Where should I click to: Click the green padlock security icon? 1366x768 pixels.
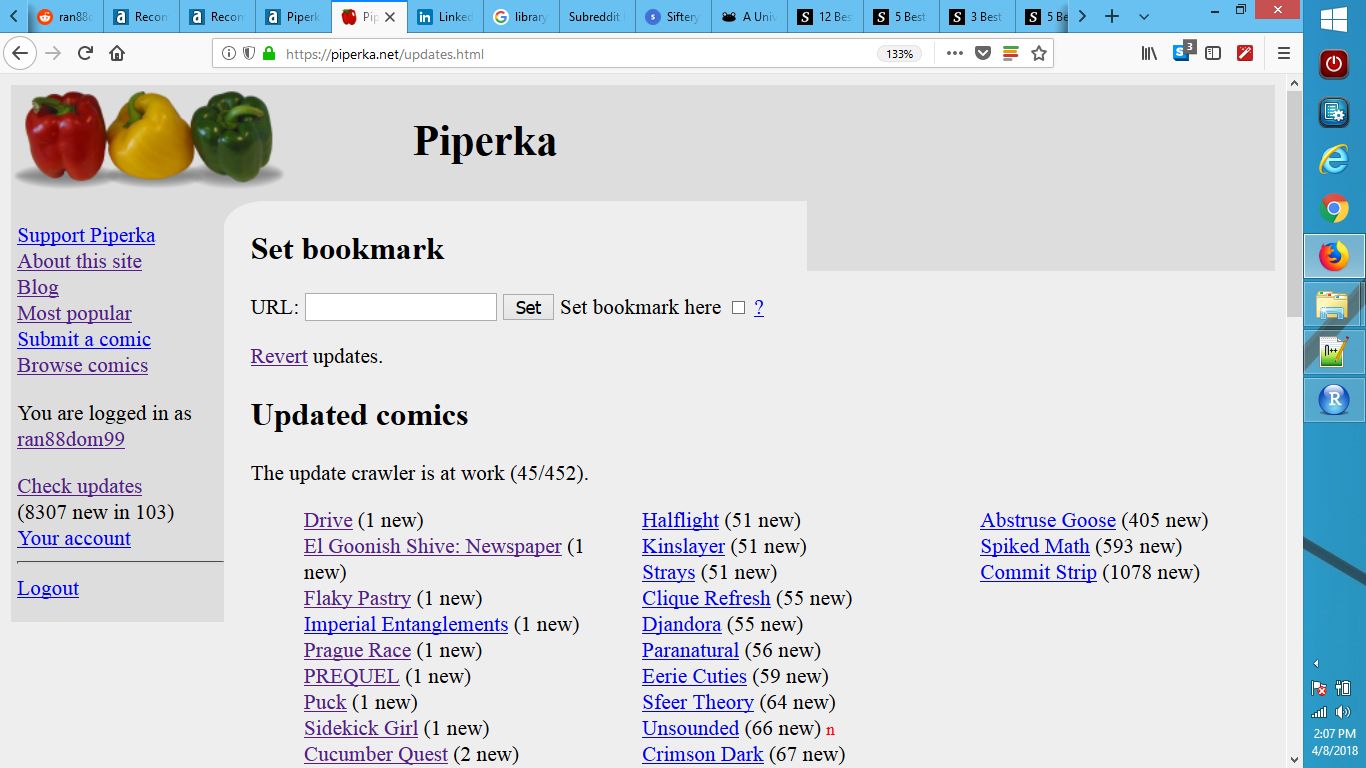[268, 53]
